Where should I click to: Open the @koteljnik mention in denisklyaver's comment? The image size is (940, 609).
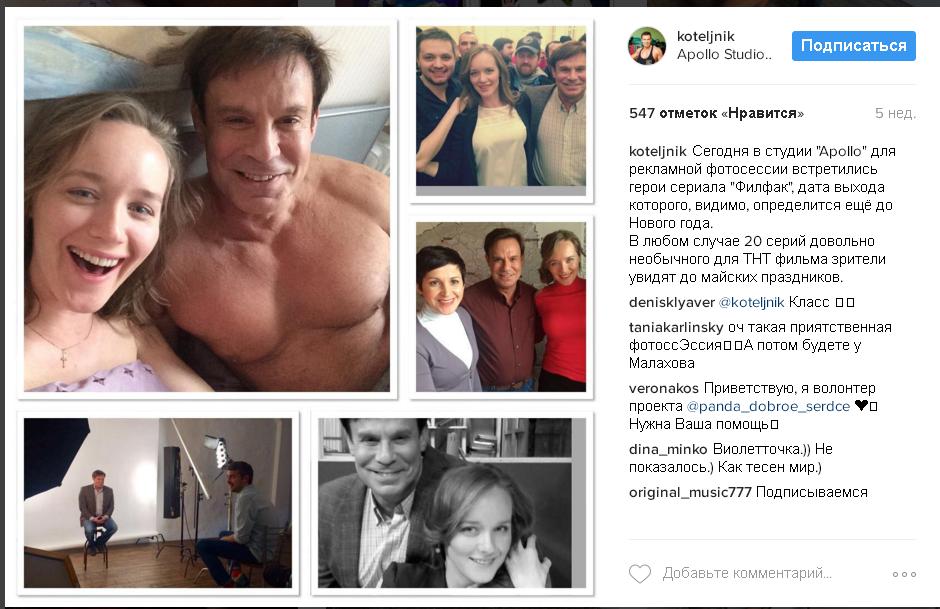(x=751, y=302)
